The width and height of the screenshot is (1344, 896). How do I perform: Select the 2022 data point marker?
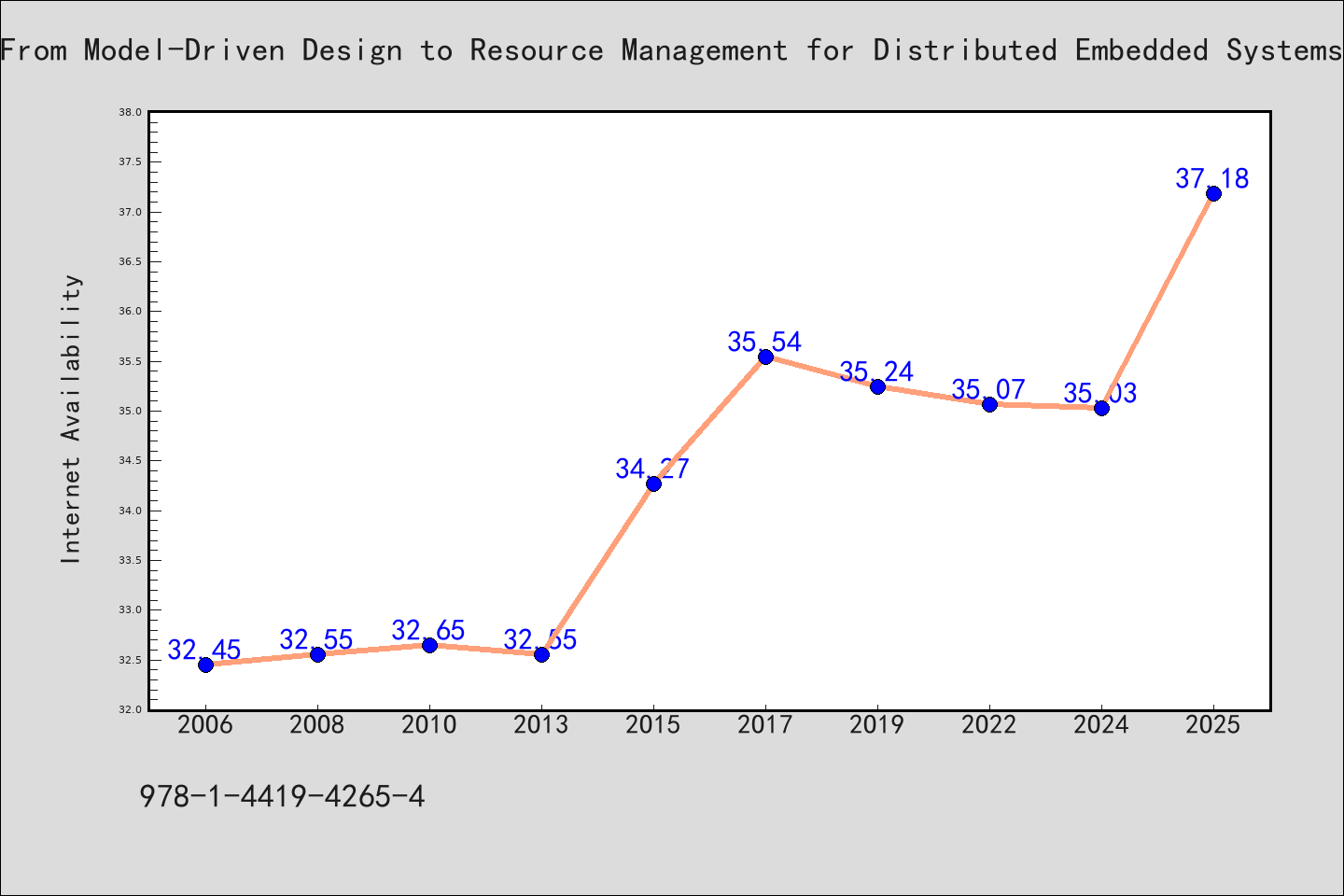[x=989, y=404]
